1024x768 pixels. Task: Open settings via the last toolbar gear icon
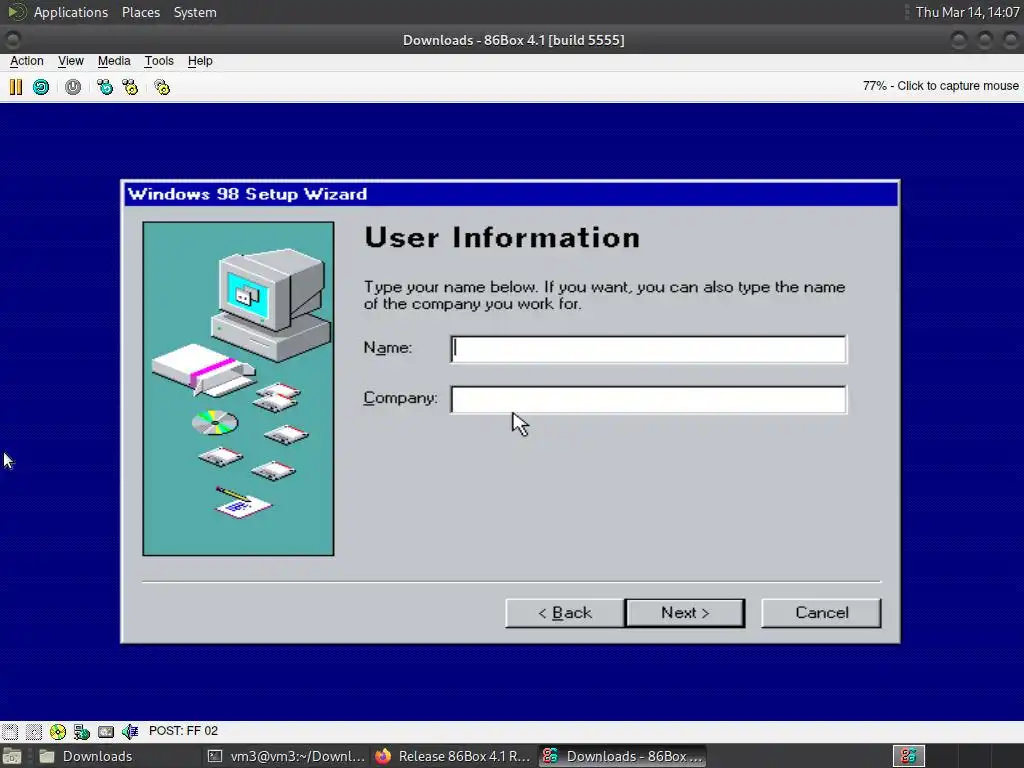click(x=162, y=87)
